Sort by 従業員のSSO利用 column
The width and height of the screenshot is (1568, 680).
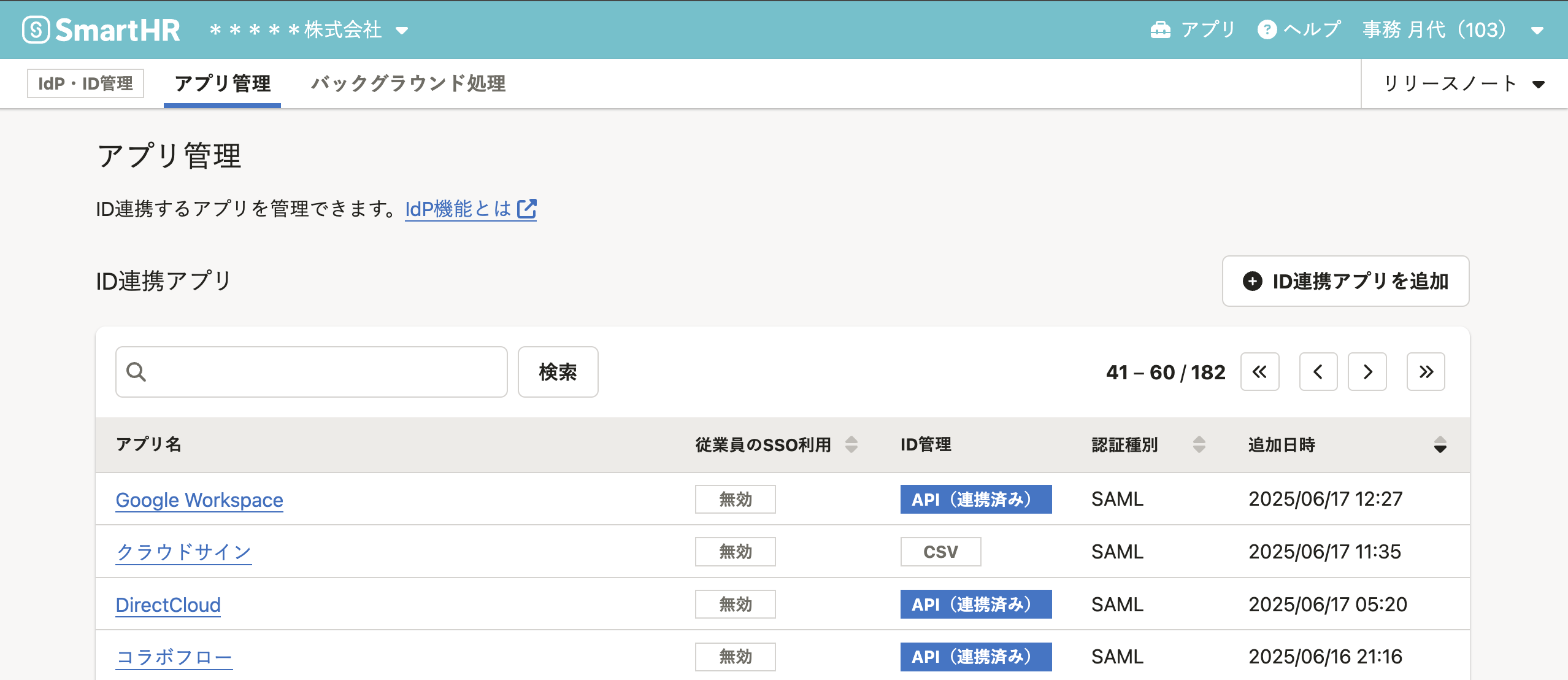(851, 444)
